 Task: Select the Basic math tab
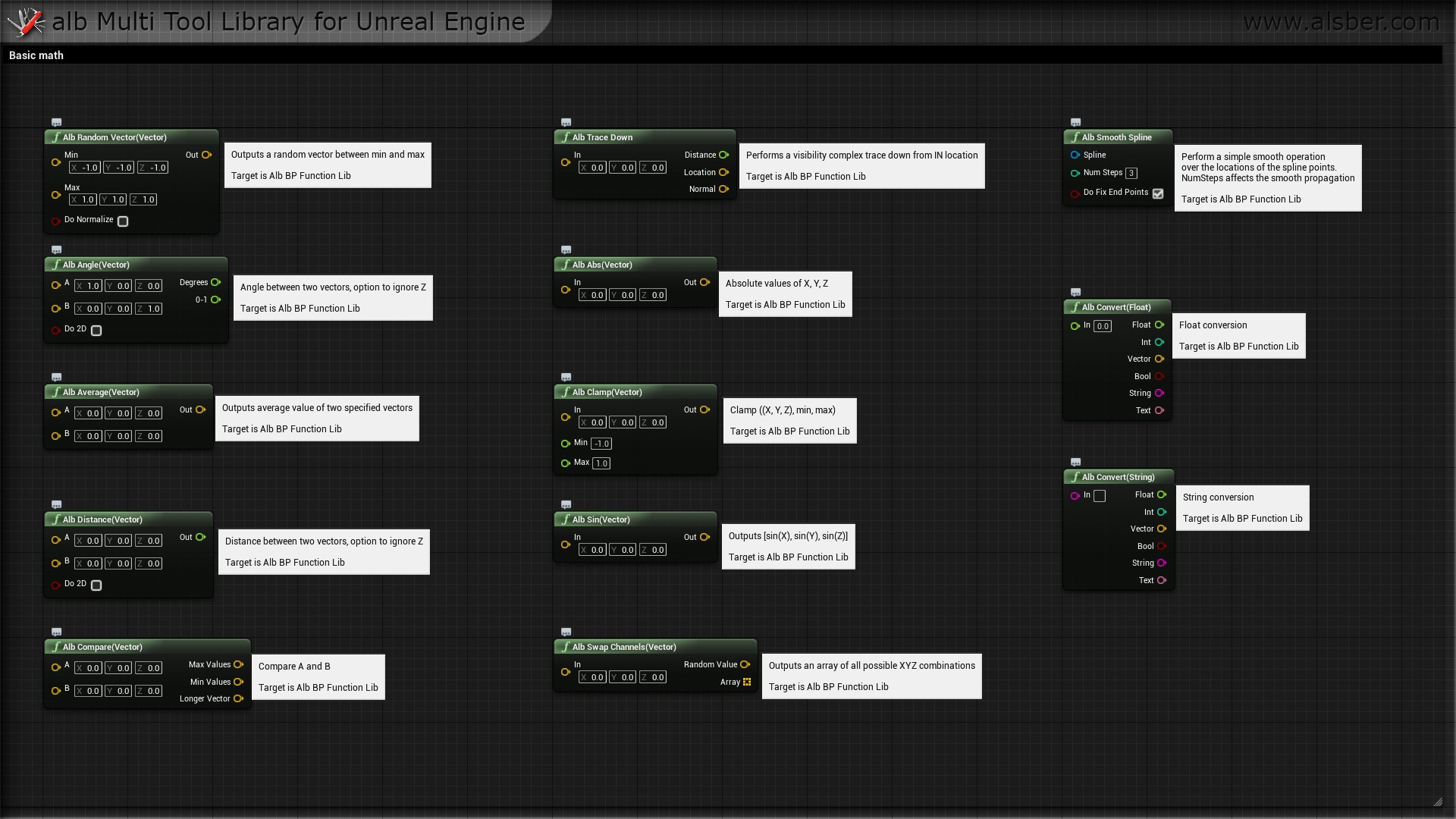click(36, 55)
